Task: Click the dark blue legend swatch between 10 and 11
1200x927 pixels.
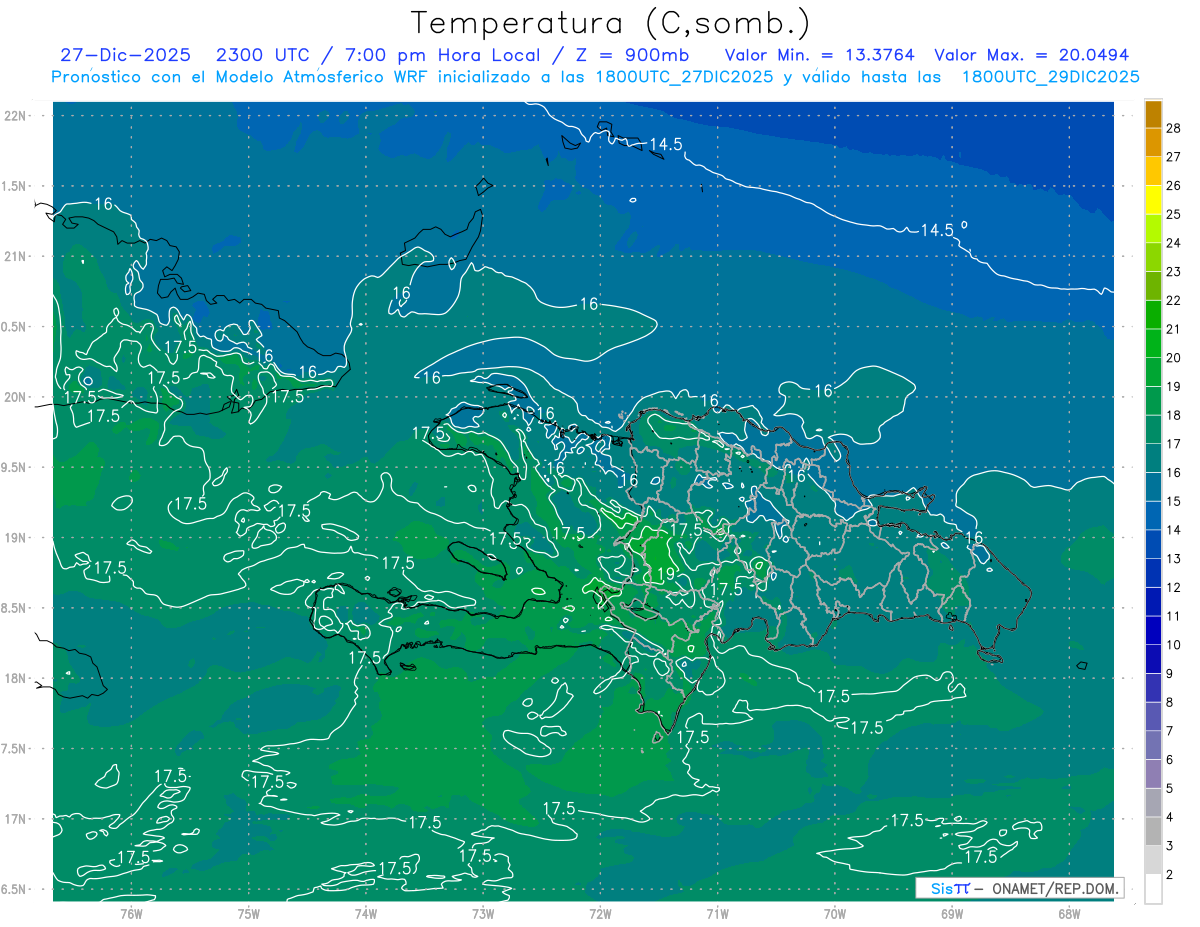Action: (x=1153, y=631)
